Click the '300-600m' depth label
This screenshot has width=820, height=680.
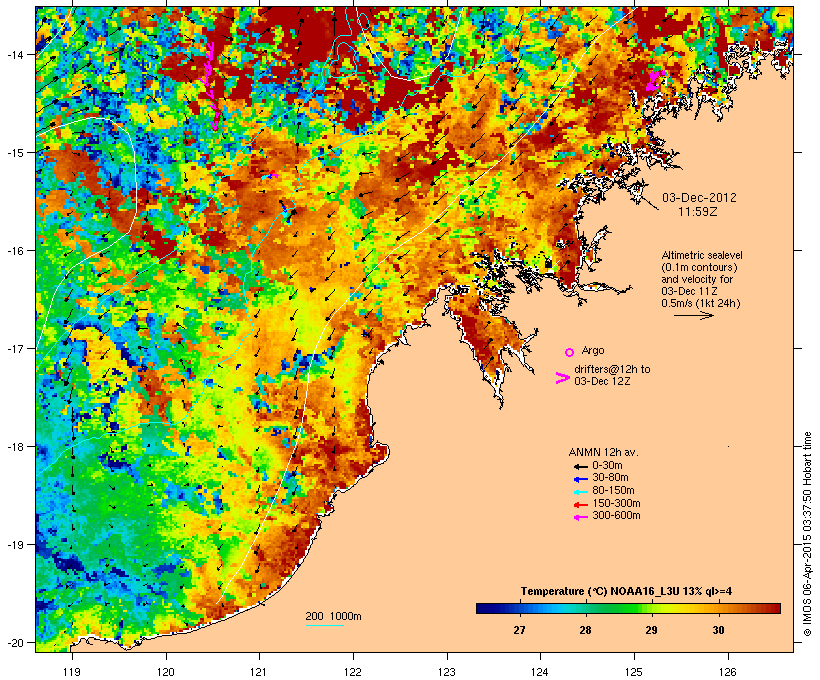pos(616,515)
